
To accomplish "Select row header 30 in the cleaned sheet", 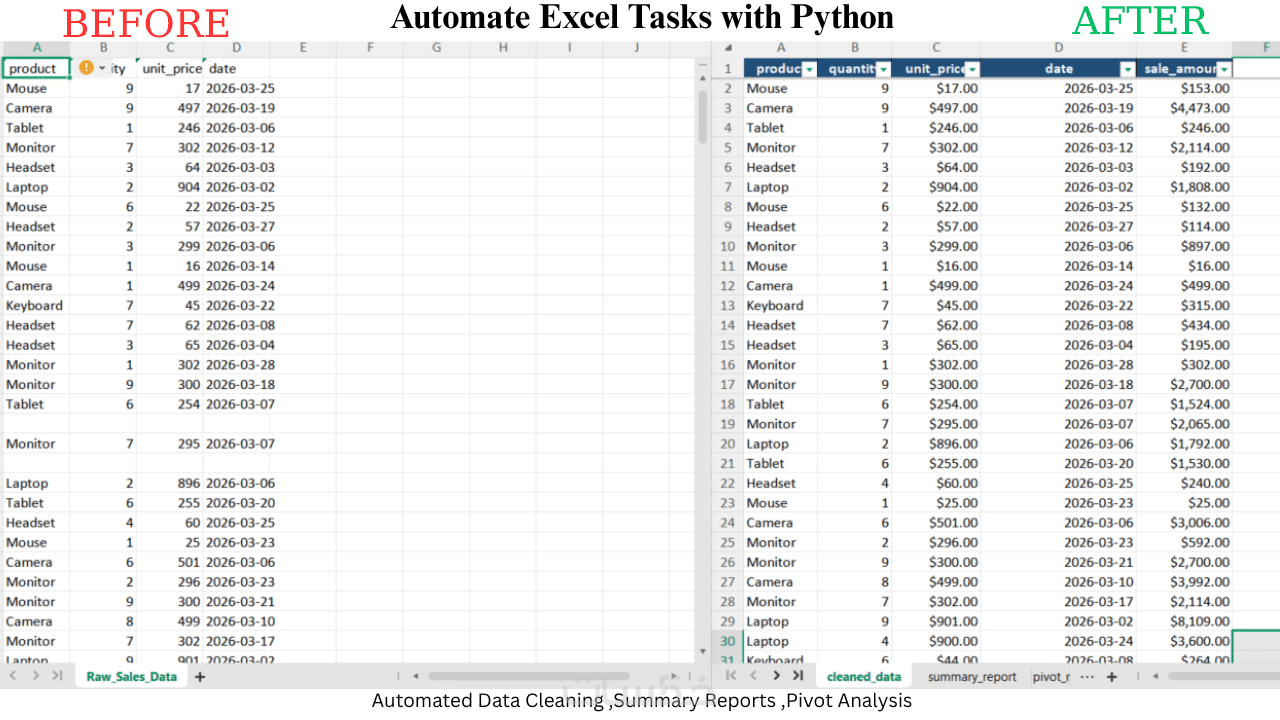I will tap(727, 641).
